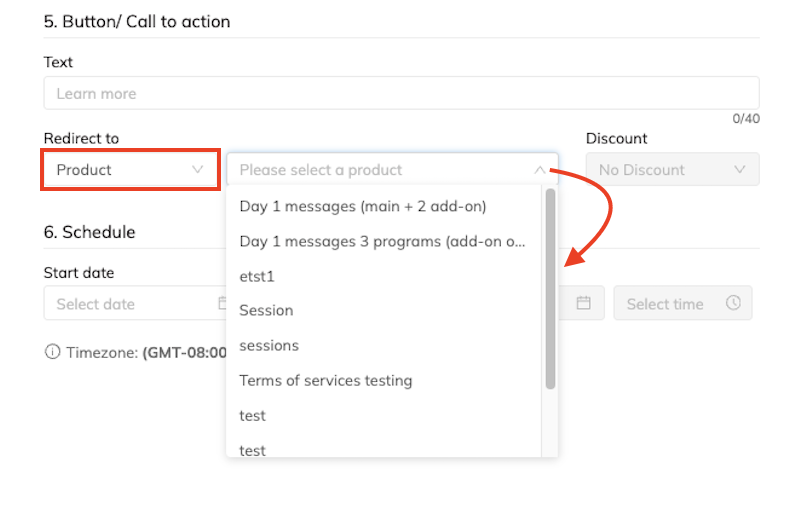
Task: Select 'Day 1 messages (main + 2 add-on)'
Action: point(362,206)
